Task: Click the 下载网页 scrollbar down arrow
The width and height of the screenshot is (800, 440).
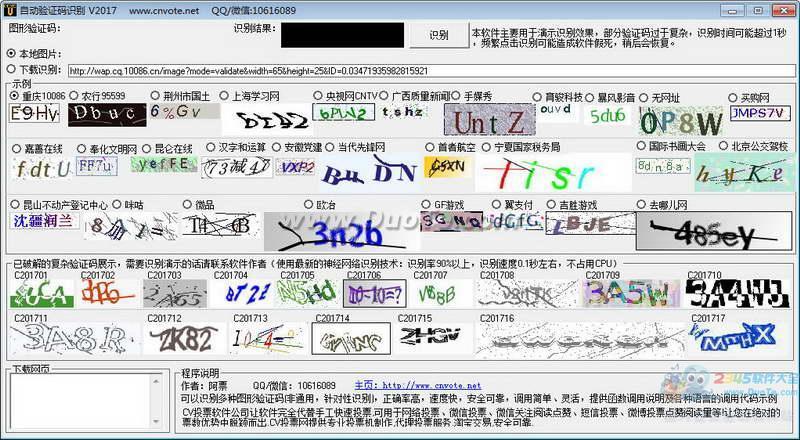Action: [156, 422]
